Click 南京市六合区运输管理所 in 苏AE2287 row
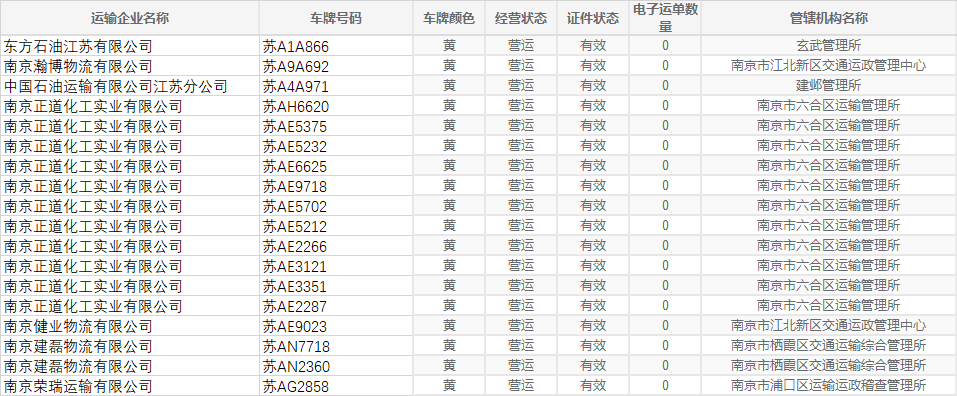This screenshot has width=957, height=396. click(829, 306)
